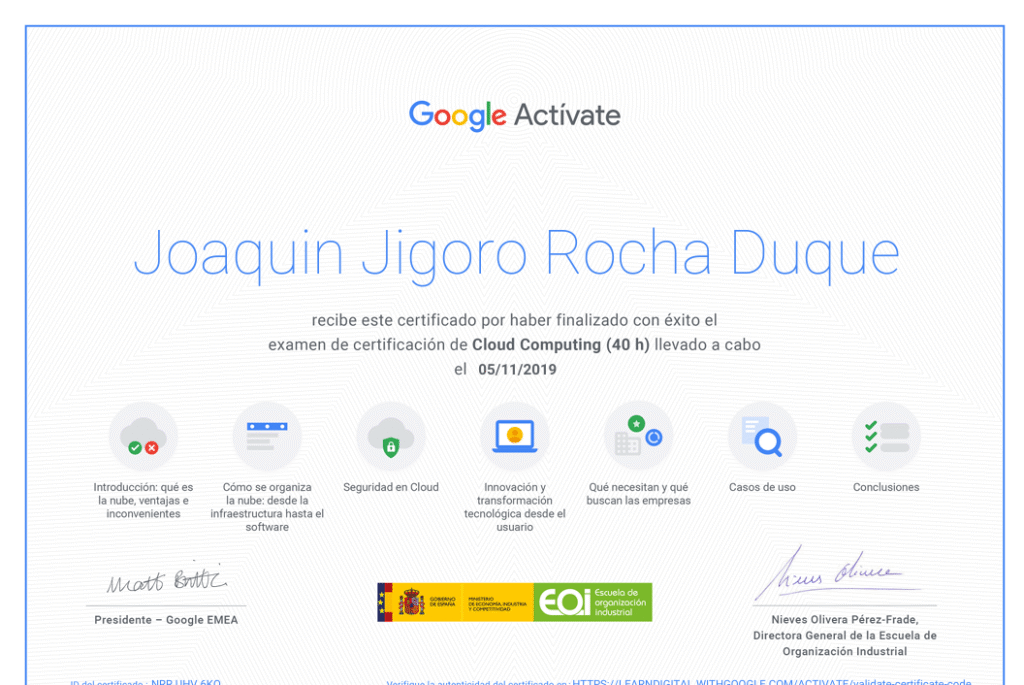
Task: Click 'recibe este certificado por haber finalizado' line
Action: click(x=515, y=320)
